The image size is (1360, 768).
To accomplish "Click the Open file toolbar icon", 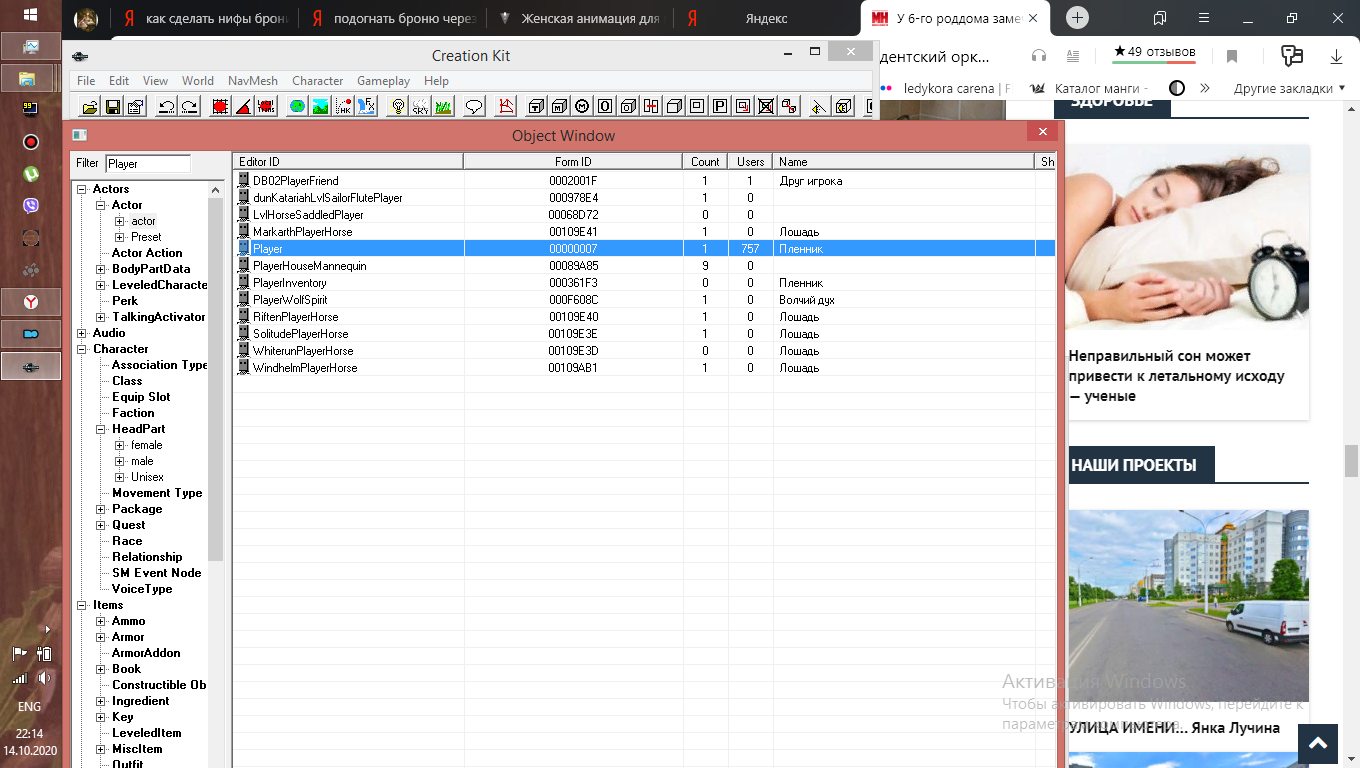I will pos(90,106).
